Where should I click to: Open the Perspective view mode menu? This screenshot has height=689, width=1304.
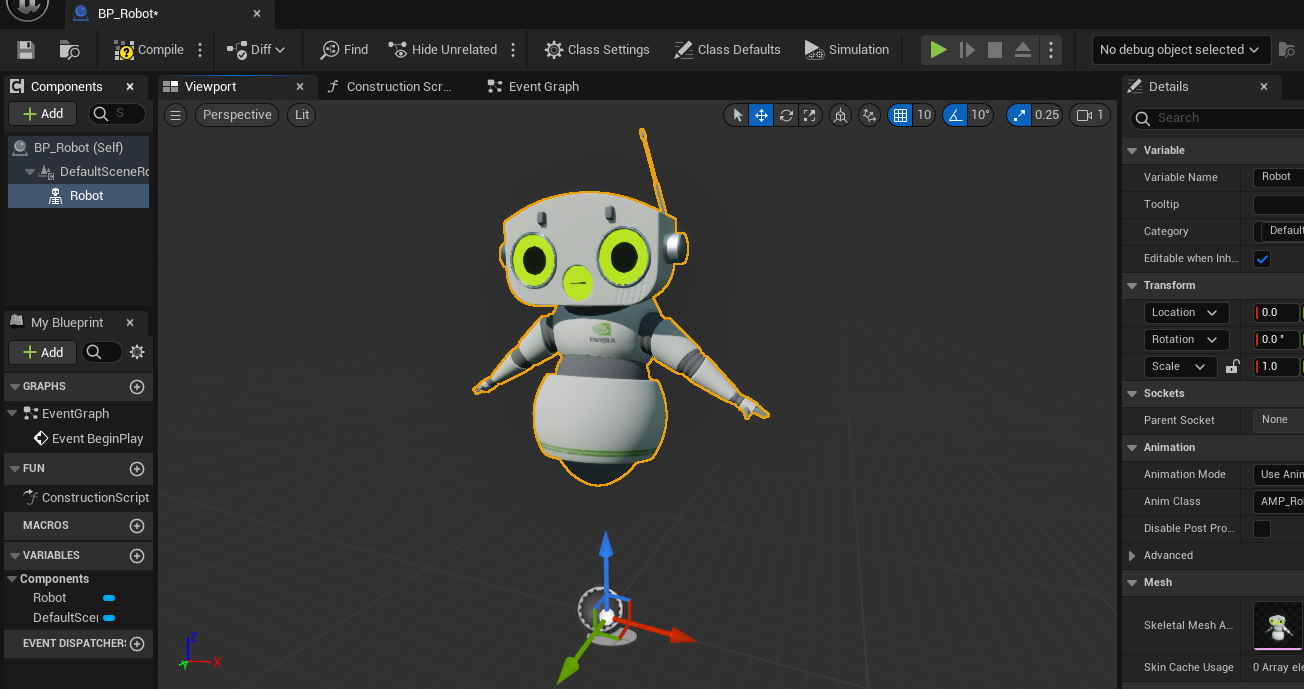coord(237,115)
